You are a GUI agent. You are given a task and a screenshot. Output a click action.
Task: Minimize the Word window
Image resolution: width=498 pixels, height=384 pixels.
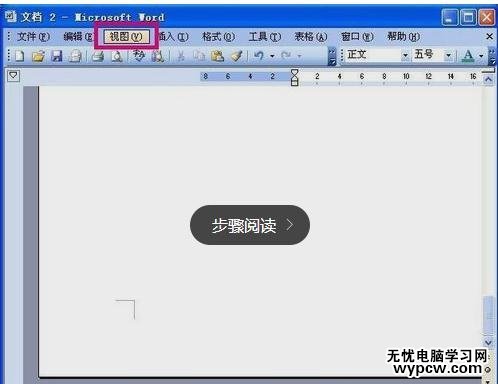click(450, 17)
